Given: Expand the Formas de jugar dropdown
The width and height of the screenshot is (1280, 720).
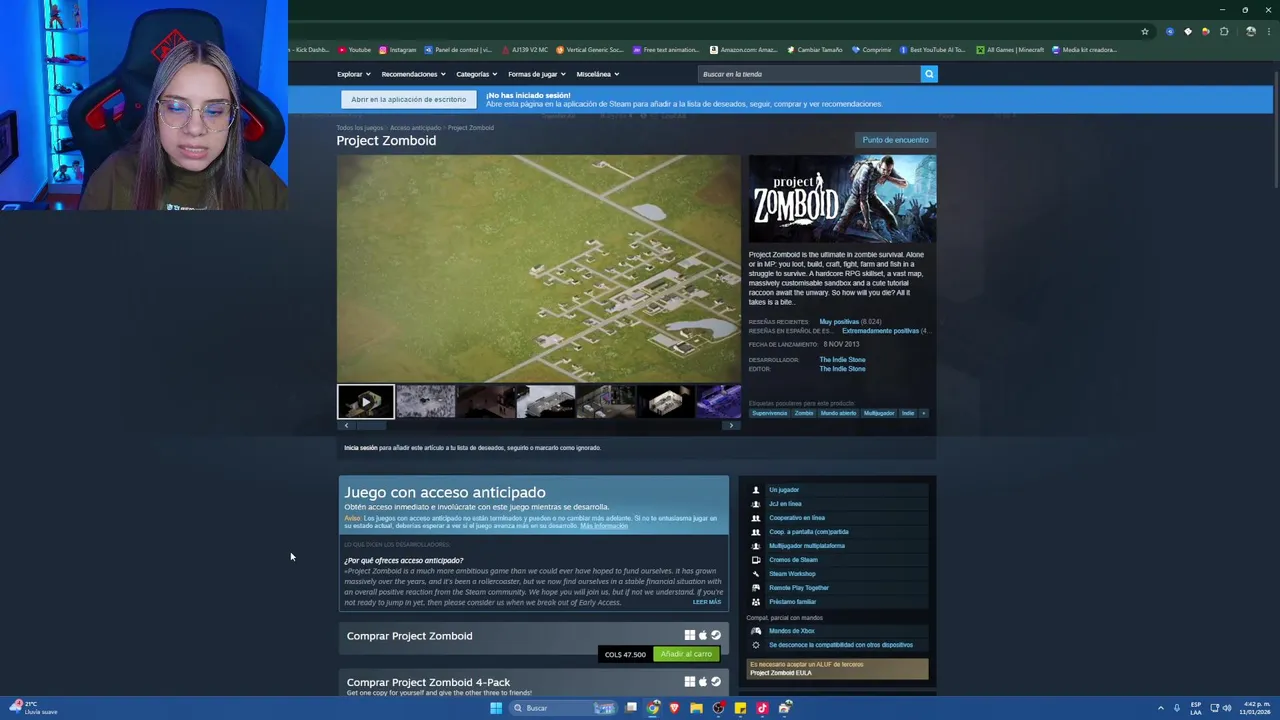Looking at the screenshot, I should [x=537, y=74].
